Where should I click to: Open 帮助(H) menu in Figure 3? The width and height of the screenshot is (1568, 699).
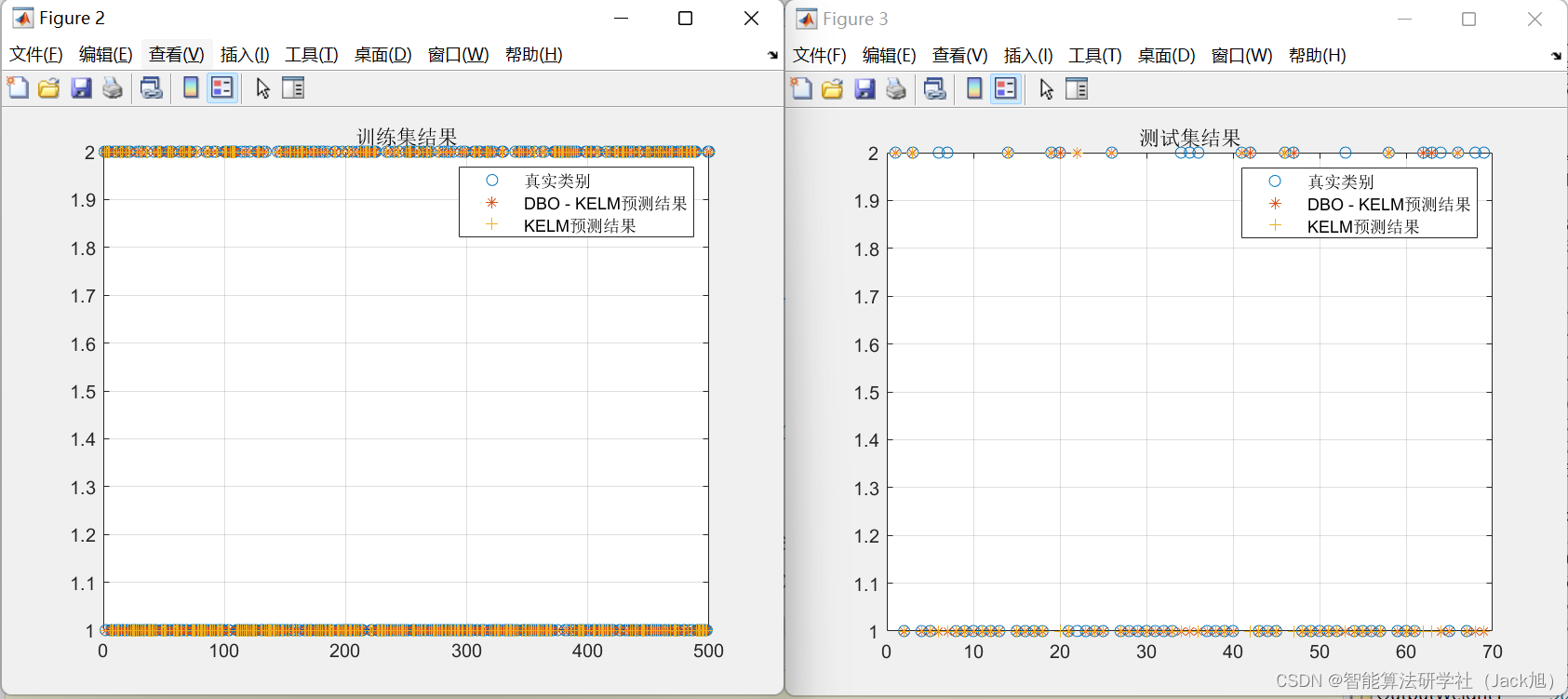tap(1318, 55)
